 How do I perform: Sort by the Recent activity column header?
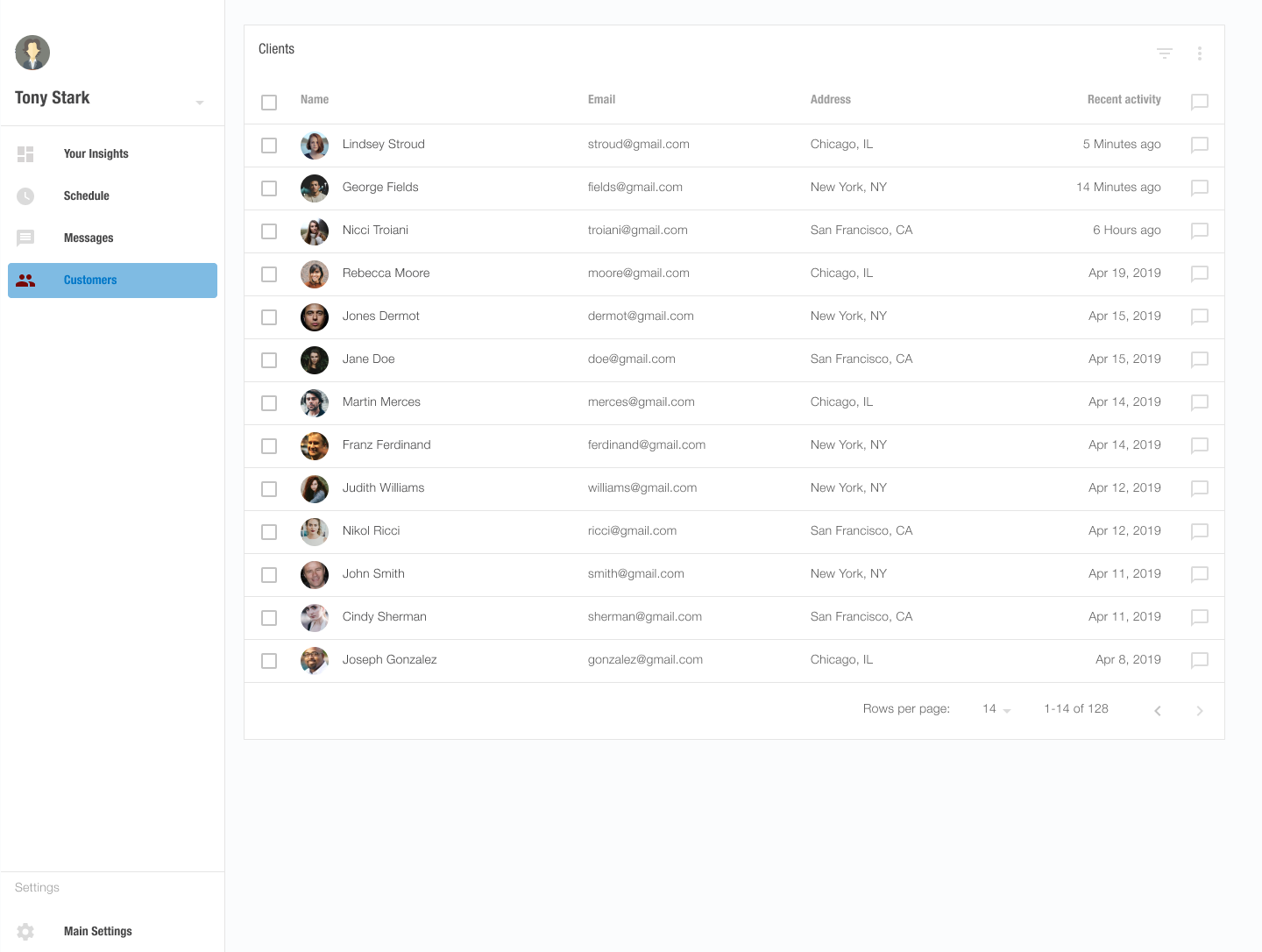[x=1124, y=100]
